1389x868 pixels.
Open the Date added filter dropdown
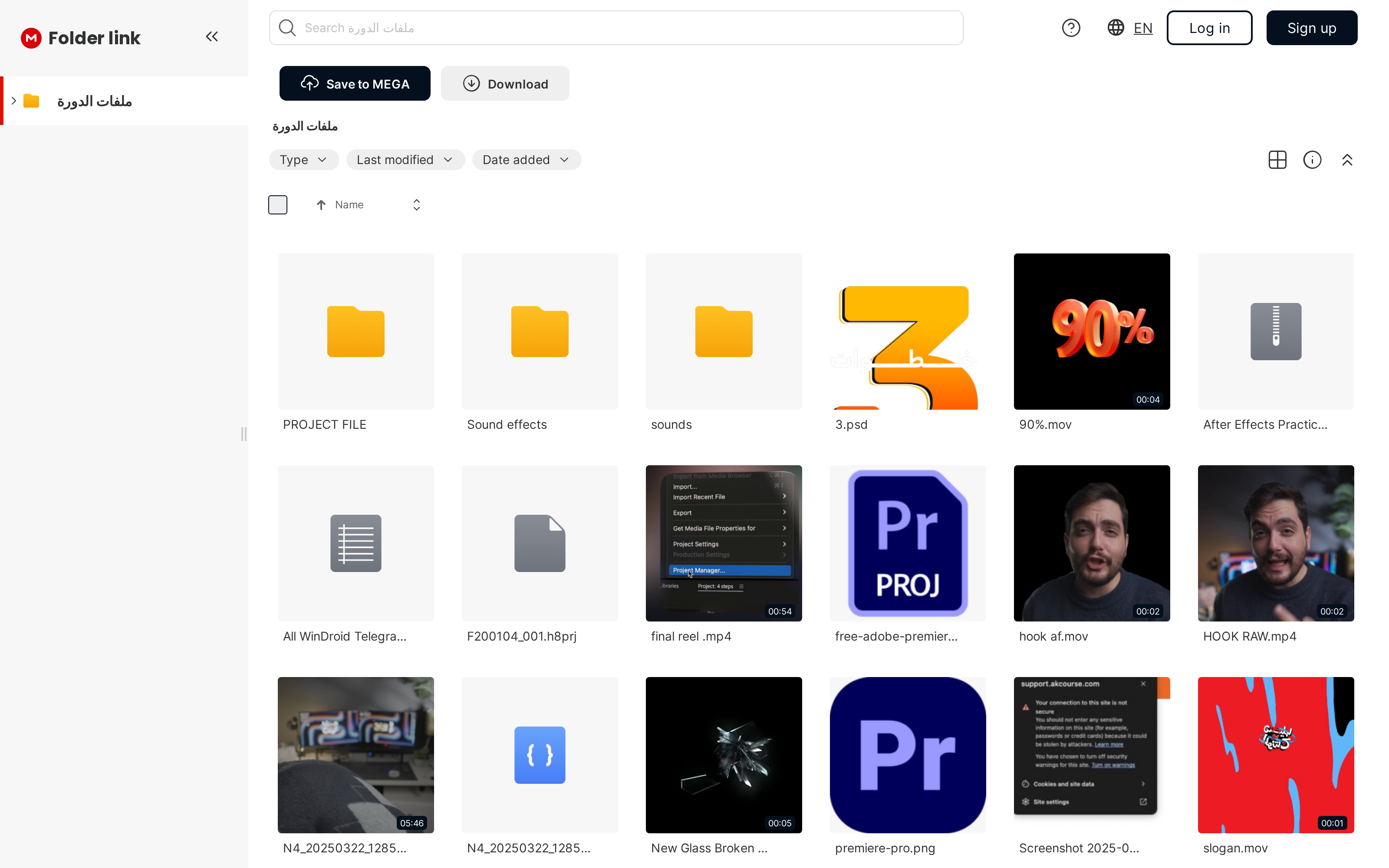526,160
